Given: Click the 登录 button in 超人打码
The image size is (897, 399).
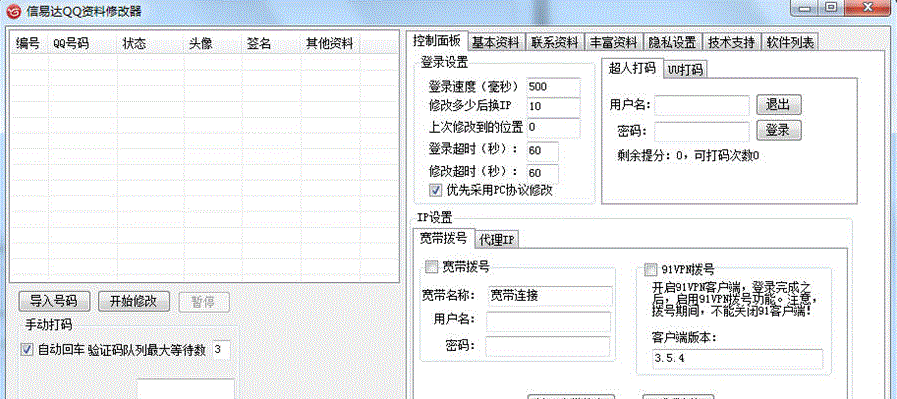Looking at the screenshot, I should pos(778,131).
